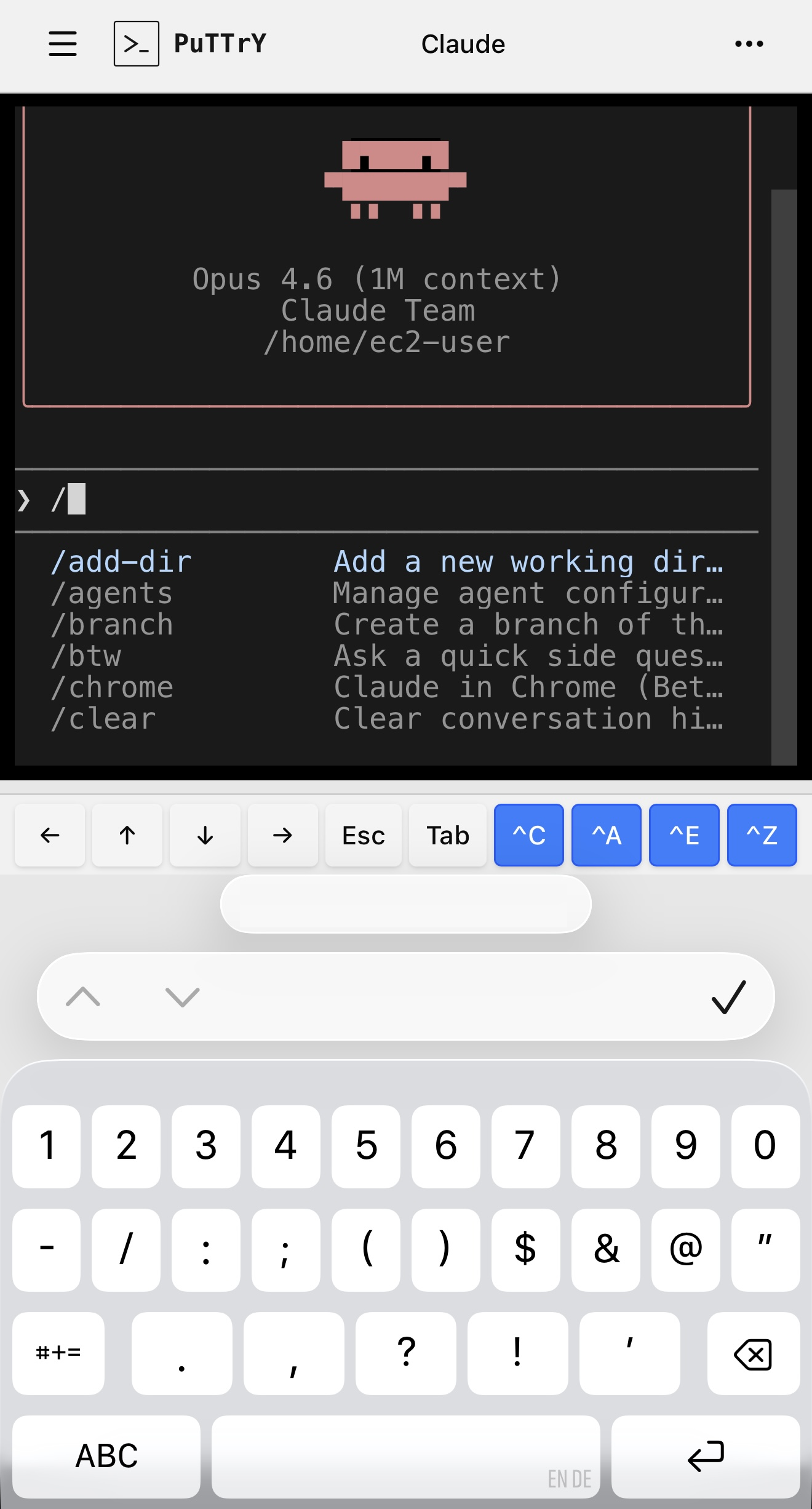Tap the "Add a new working dir…" description
The image size is (812, 1509).
pyautogui.click(x=528, y=562)
